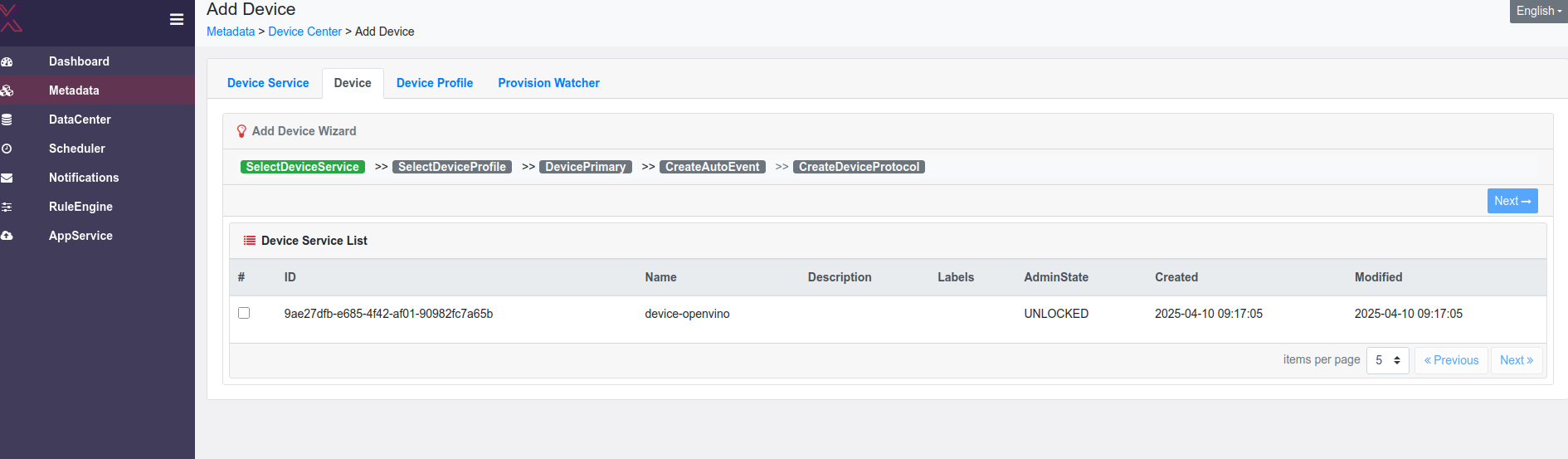This screenshot has width=1568, height=459.
Task: Click the AppService cloud icon
Action: tap(7, 236)
